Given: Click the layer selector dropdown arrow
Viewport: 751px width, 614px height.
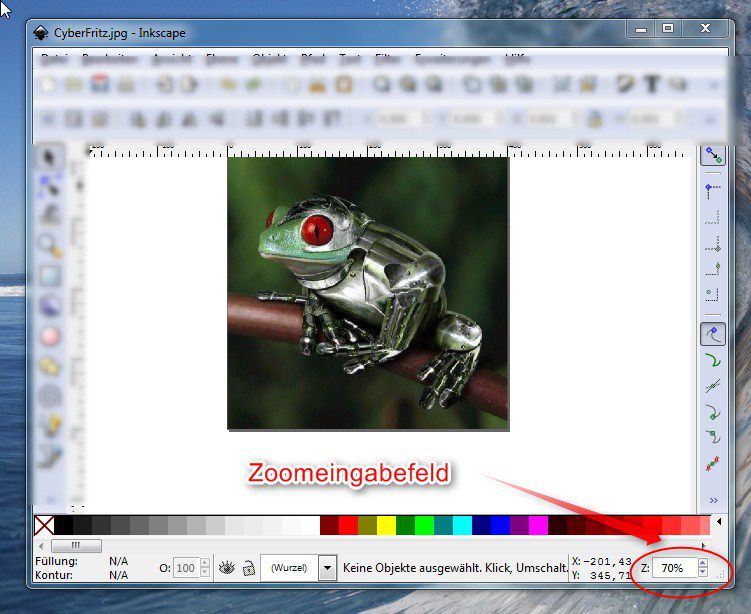Looking at the screenshot, I should (x=328, y=568).
